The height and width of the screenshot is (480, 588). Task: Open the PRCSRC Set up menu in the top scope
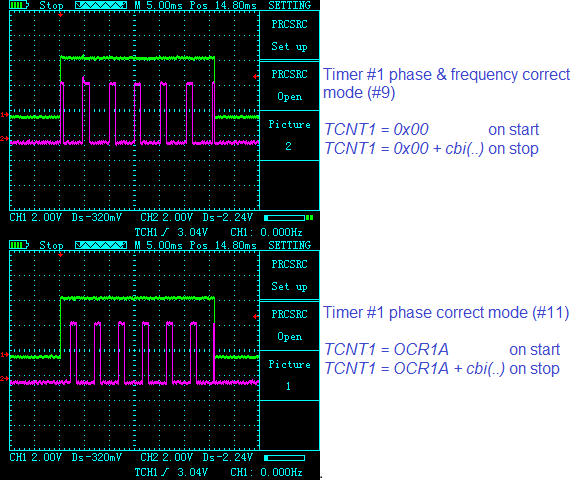click(289, 36)
